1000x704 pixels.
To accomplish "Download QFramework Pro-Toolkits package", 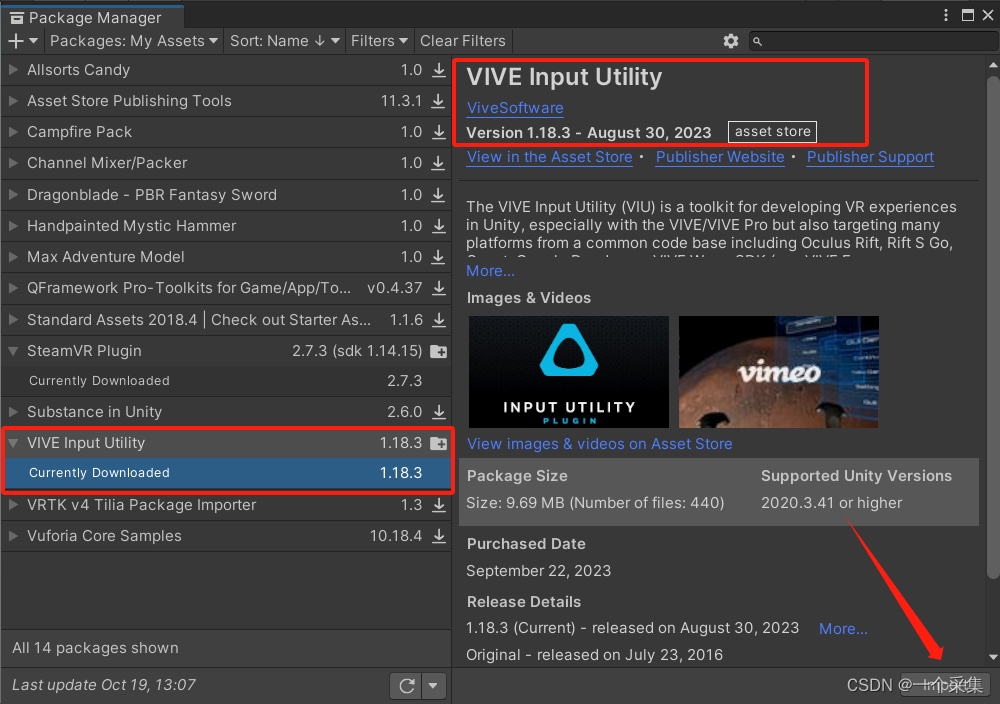I will [439, 288].
